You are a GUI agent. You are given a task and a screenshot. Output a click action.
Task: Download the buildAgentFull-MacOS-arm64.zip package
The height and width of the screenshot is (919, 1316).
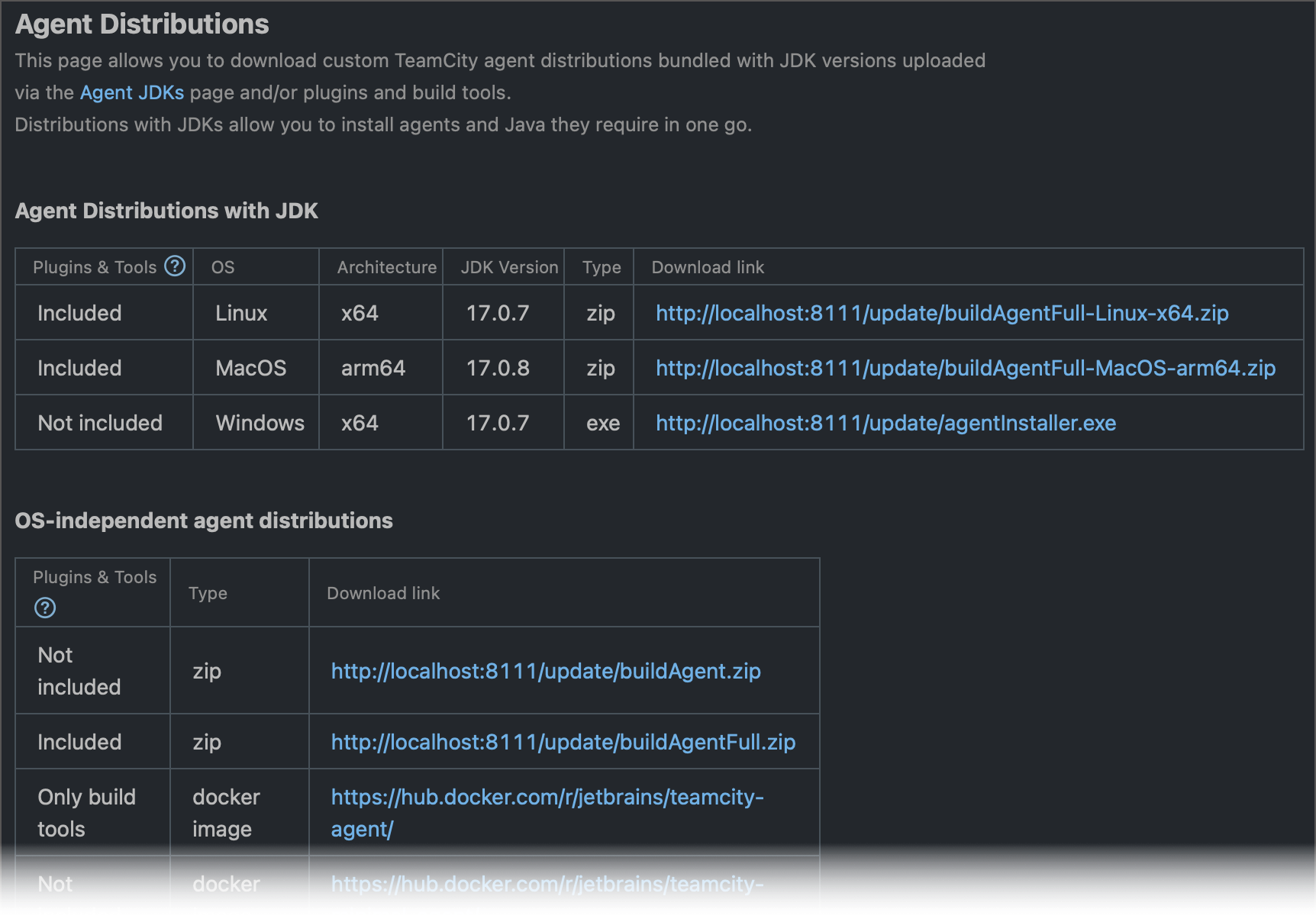point(964,367)
